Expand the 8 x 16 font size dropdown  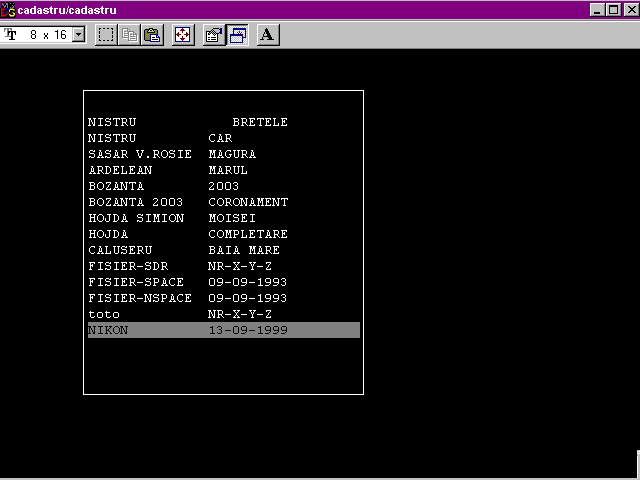[79, 35]
